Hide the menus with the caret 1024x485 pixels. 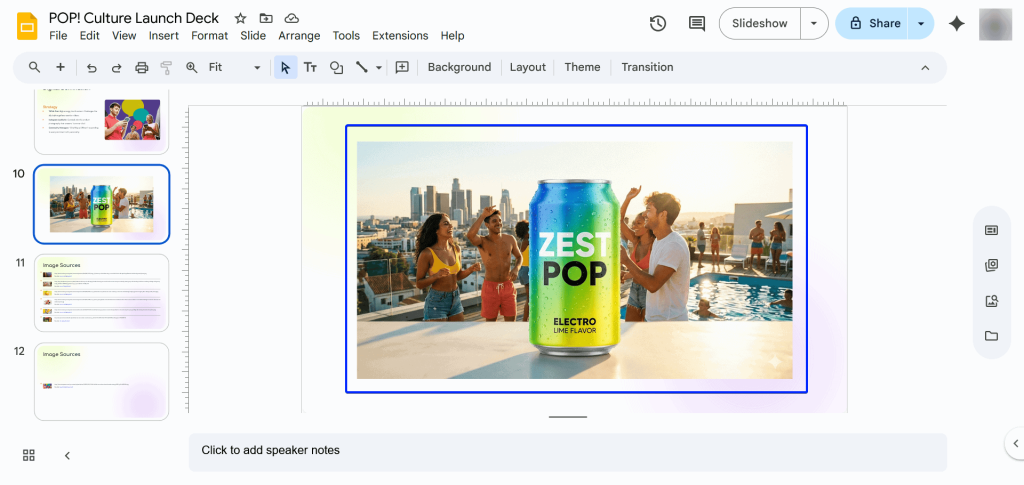pyautogui.click(x=925, y=68)
